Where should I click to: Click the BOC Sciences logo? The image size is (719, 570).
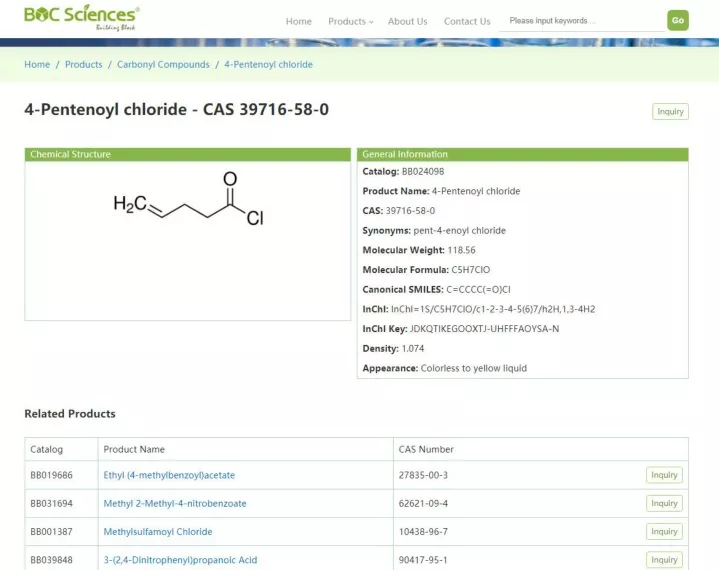click(x=82, y=17)
